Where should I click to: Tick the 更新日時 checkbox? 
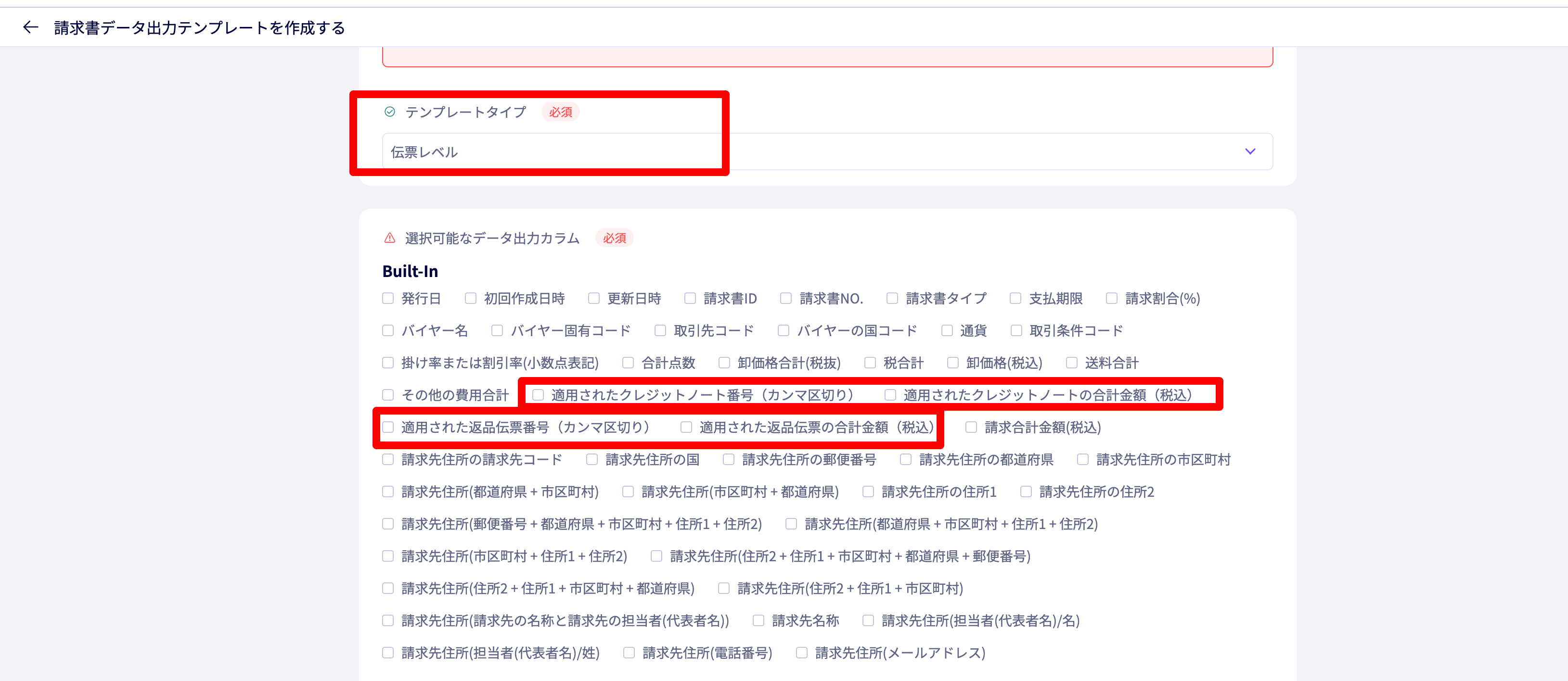(594, 298)
